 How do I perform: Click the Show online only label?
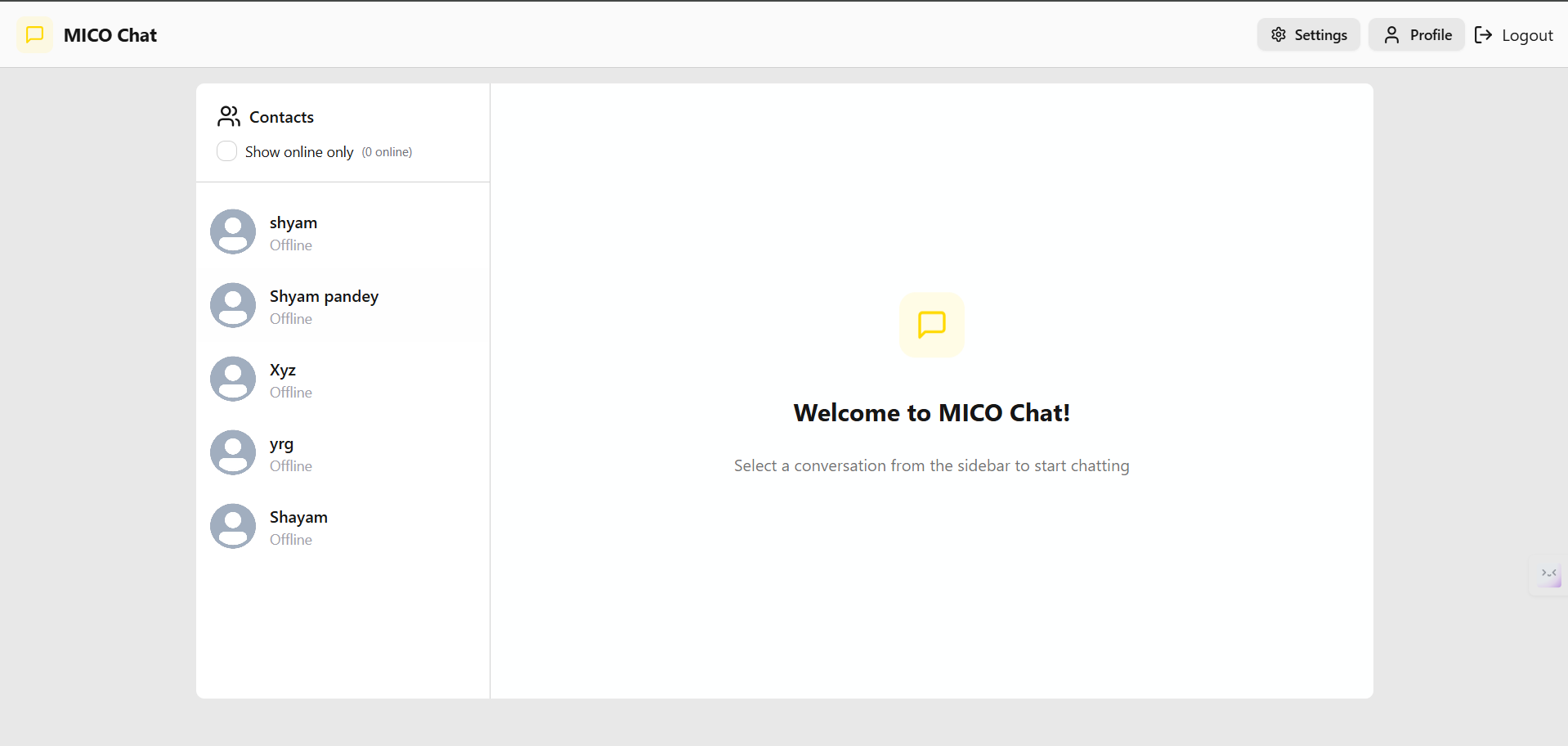tap(299, 152)
